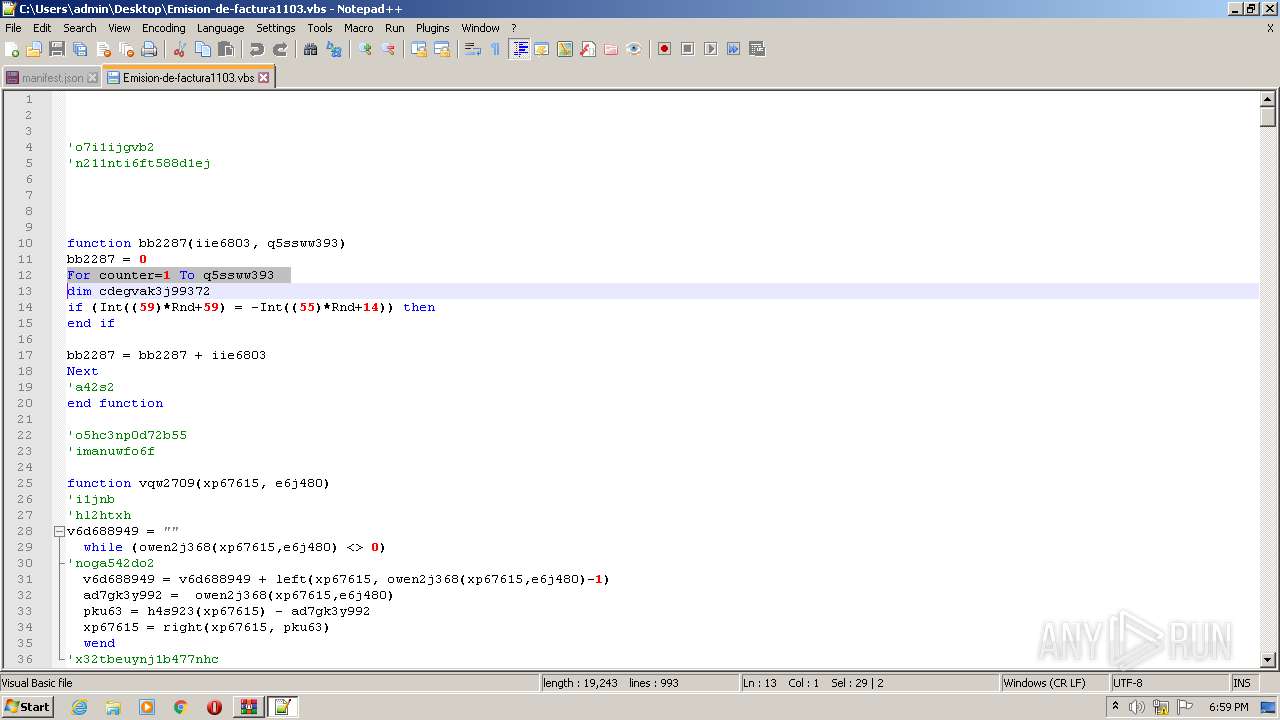Open the Search menu
This screenshot has width=1280, height=720.
(x=80, y=28)
